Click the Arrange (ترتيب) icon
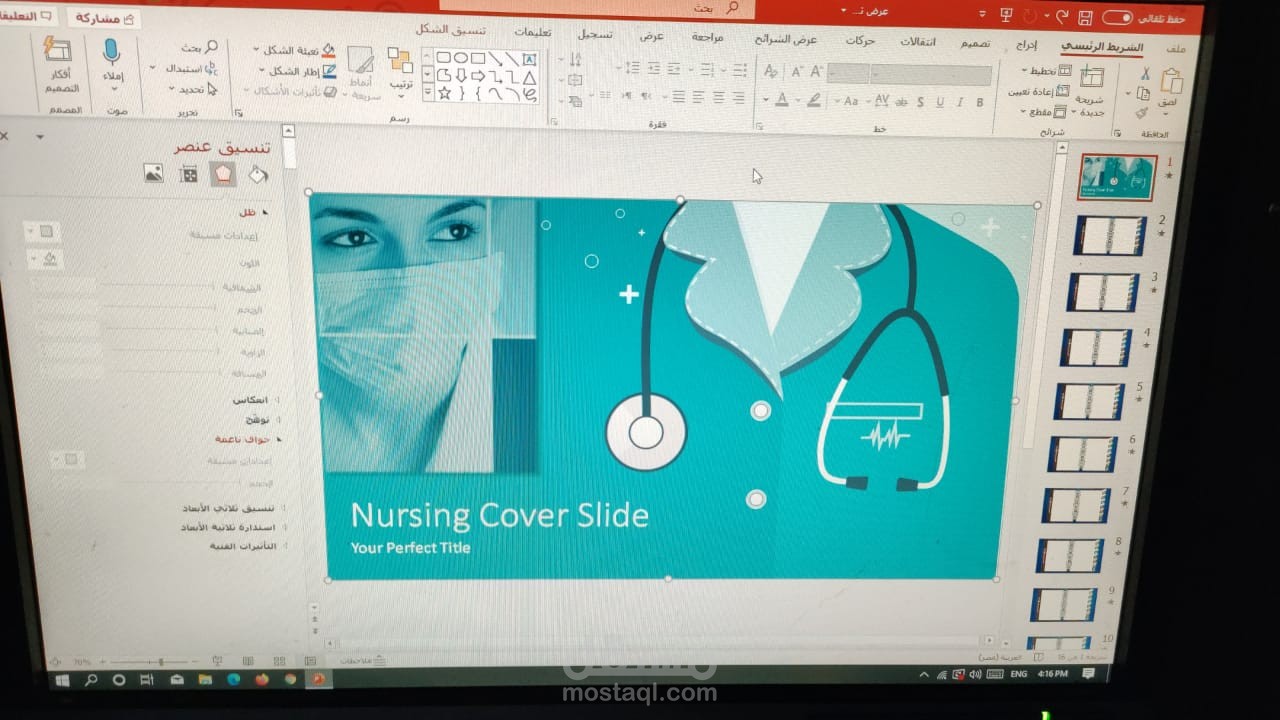 (400, 60)
